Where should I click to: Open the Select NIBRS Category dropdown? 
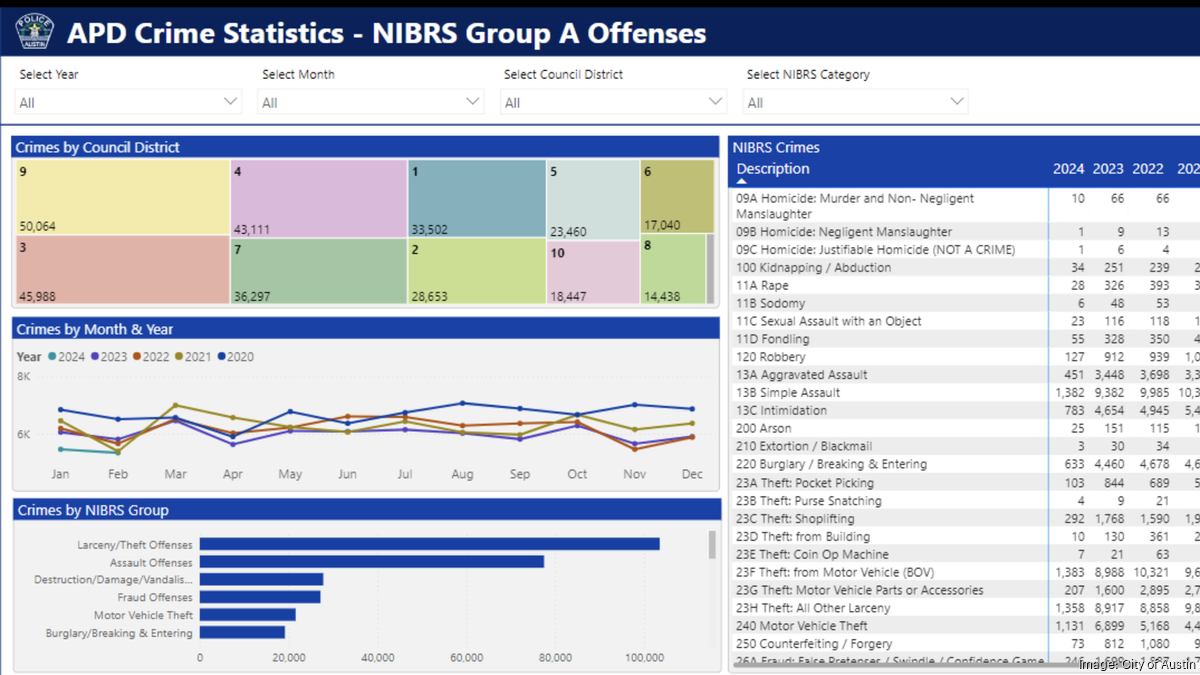[x=856, y=102]
